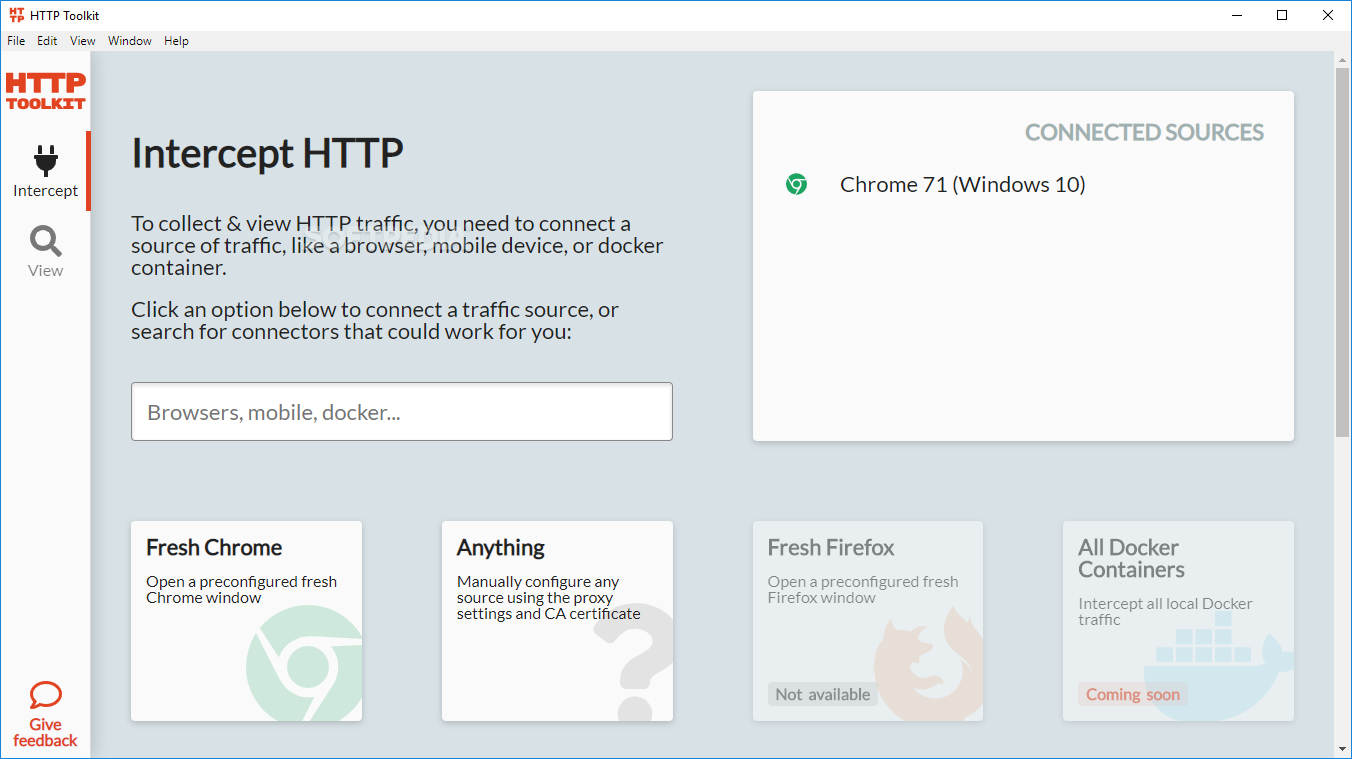The image size is (1352, 759).
Task: Click the HTTP Toolkit logo in the sidebar
Action: pos(45,91)
